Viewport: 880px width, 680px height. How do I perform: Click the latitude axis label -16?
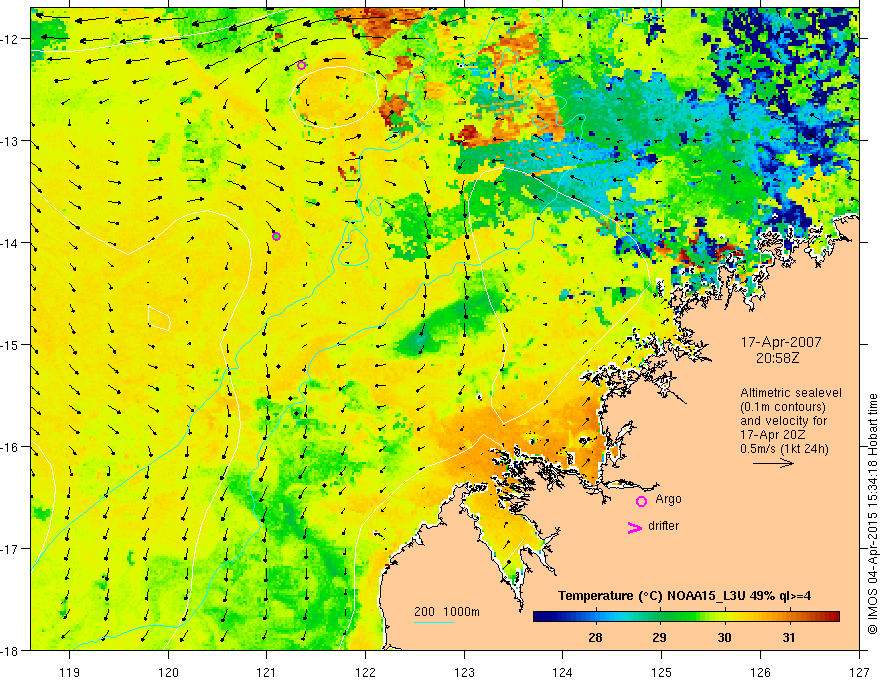[x=11, y=447]
